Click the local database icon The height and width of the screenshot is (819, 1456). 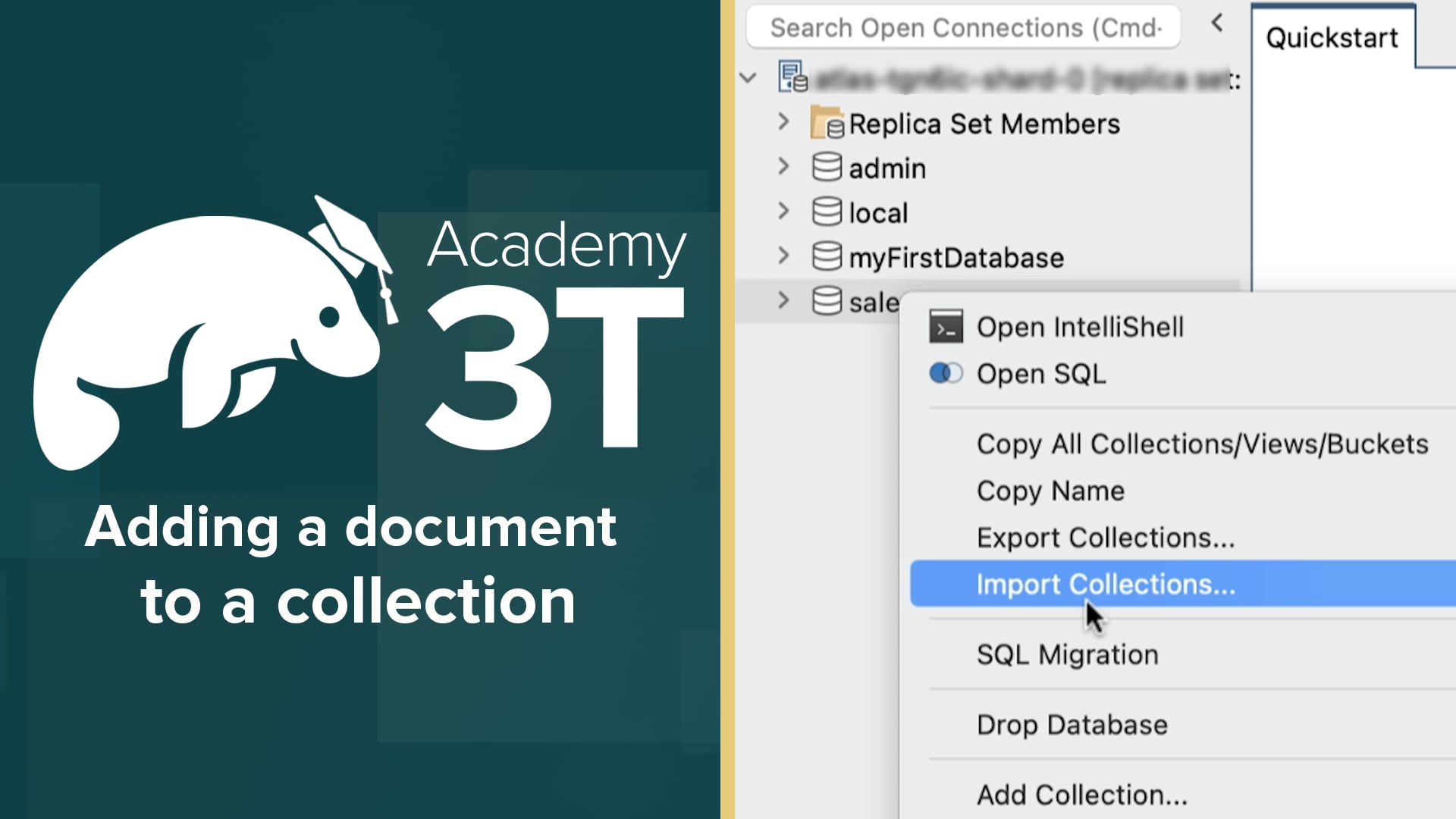pyautogui.click(x=827, y=212)
